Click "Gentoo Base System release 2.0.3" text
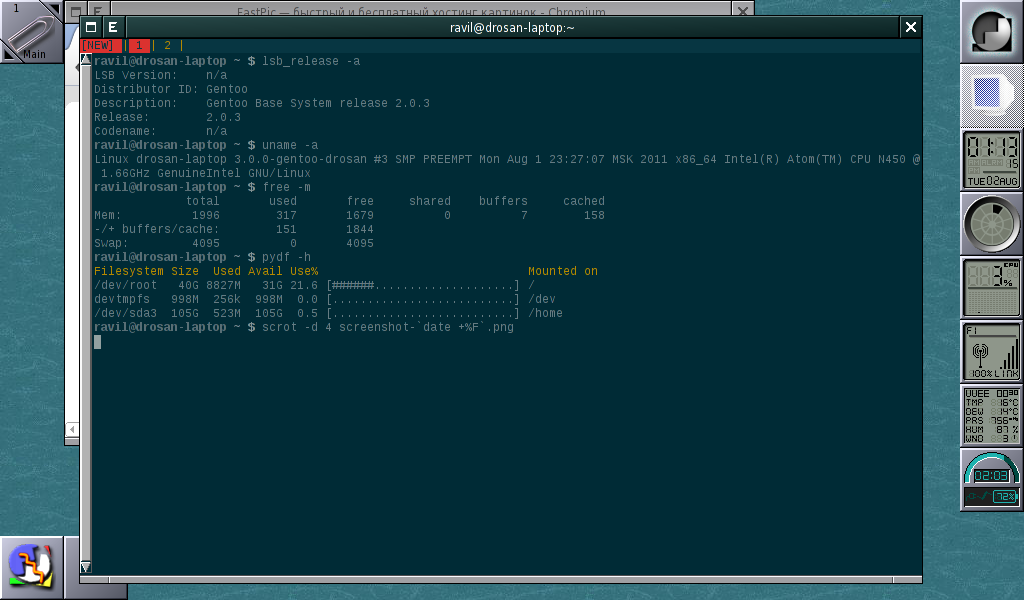1024x600 pixels. [x=318, y=103]
